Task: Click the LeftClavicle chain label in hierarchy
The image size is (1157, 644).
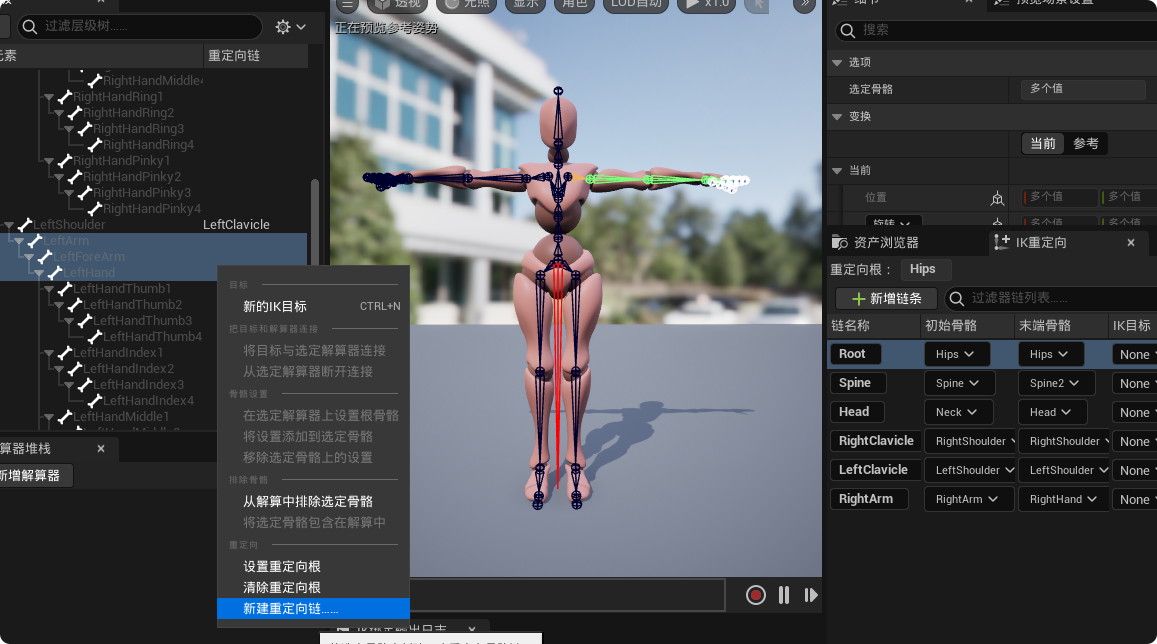Action: pyautogui.click(x=236, y=225)
